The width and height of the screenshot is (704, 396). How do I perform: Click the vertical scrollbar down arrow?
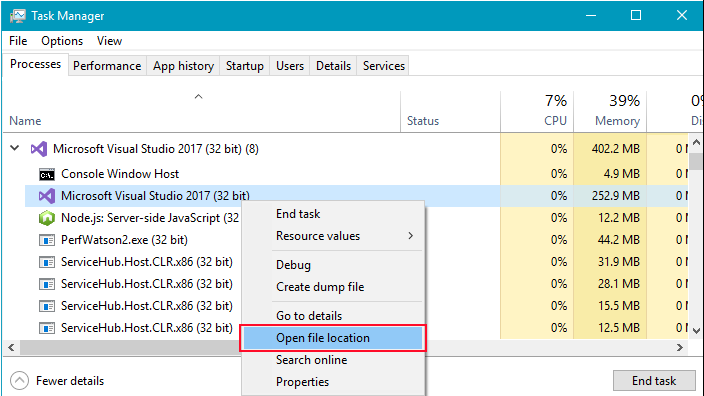pos(696,331)
